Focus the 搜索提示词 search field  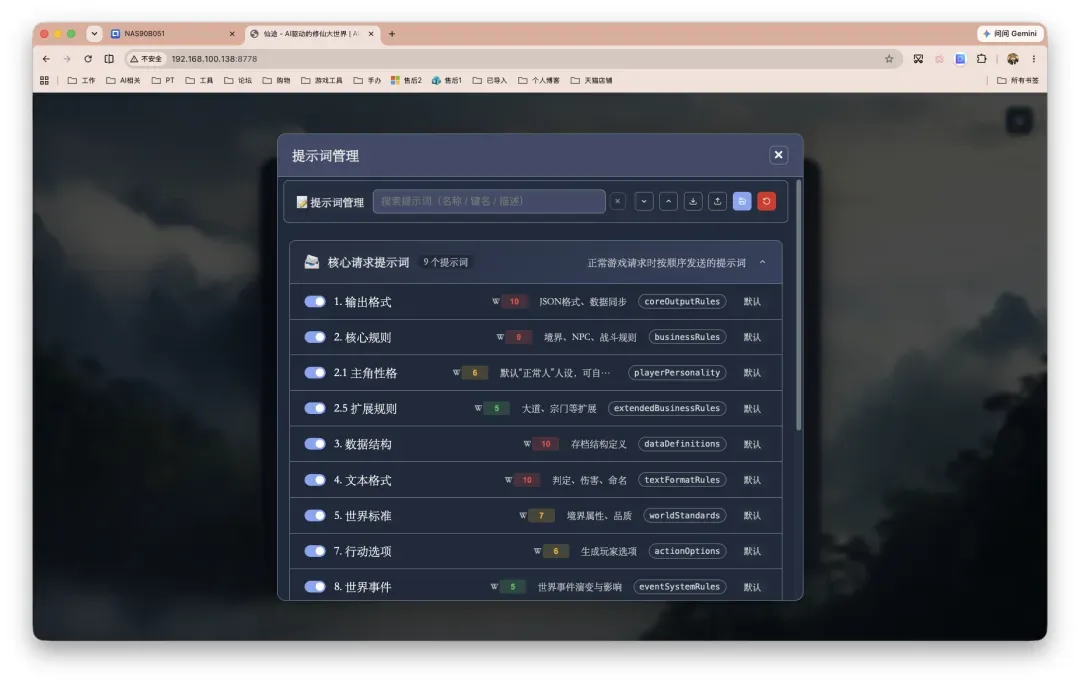click(489, 201)
